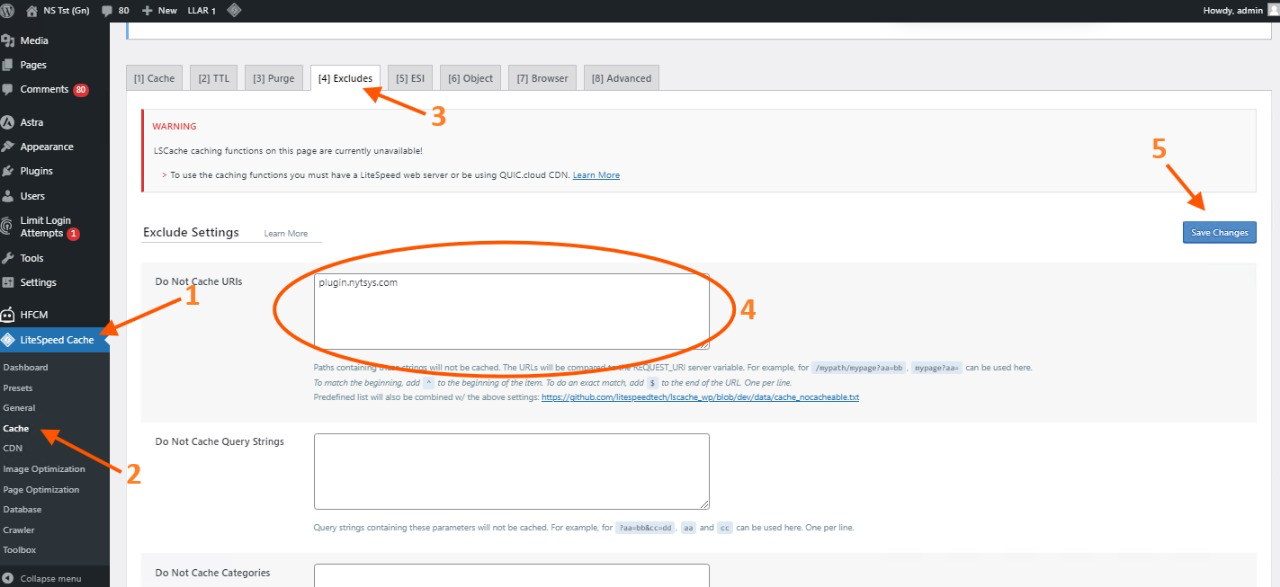Image resolution: width=1280 pixels, height=587 pixels.
Task: Open the cache_nocacheable.txt GitHub link
Action: pos(700,397)
